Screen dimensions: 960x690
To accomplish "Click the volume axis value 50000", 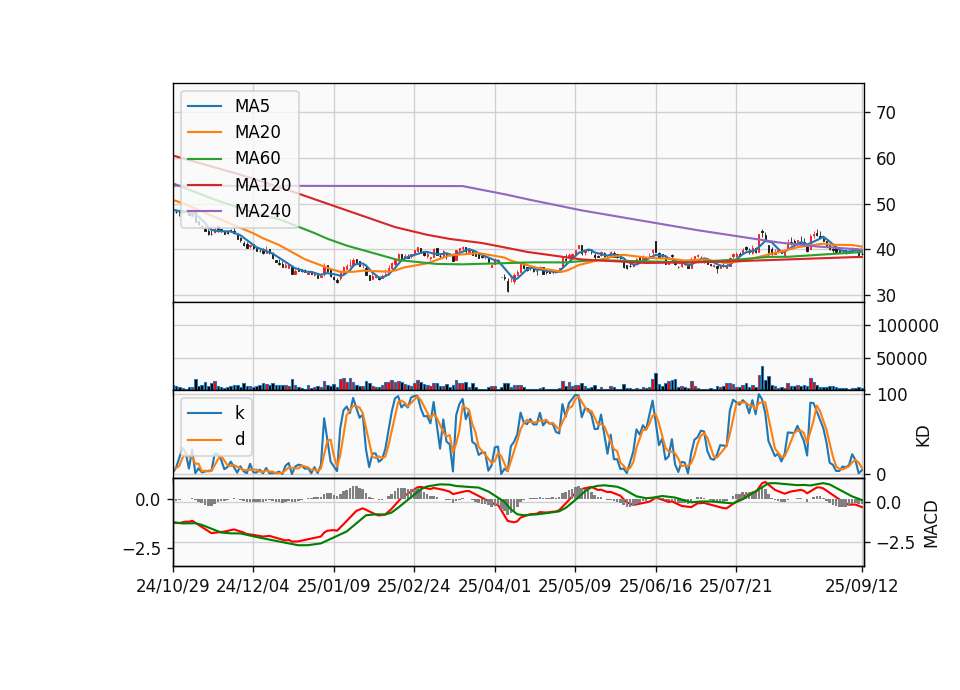I will (x=901, y=359).
